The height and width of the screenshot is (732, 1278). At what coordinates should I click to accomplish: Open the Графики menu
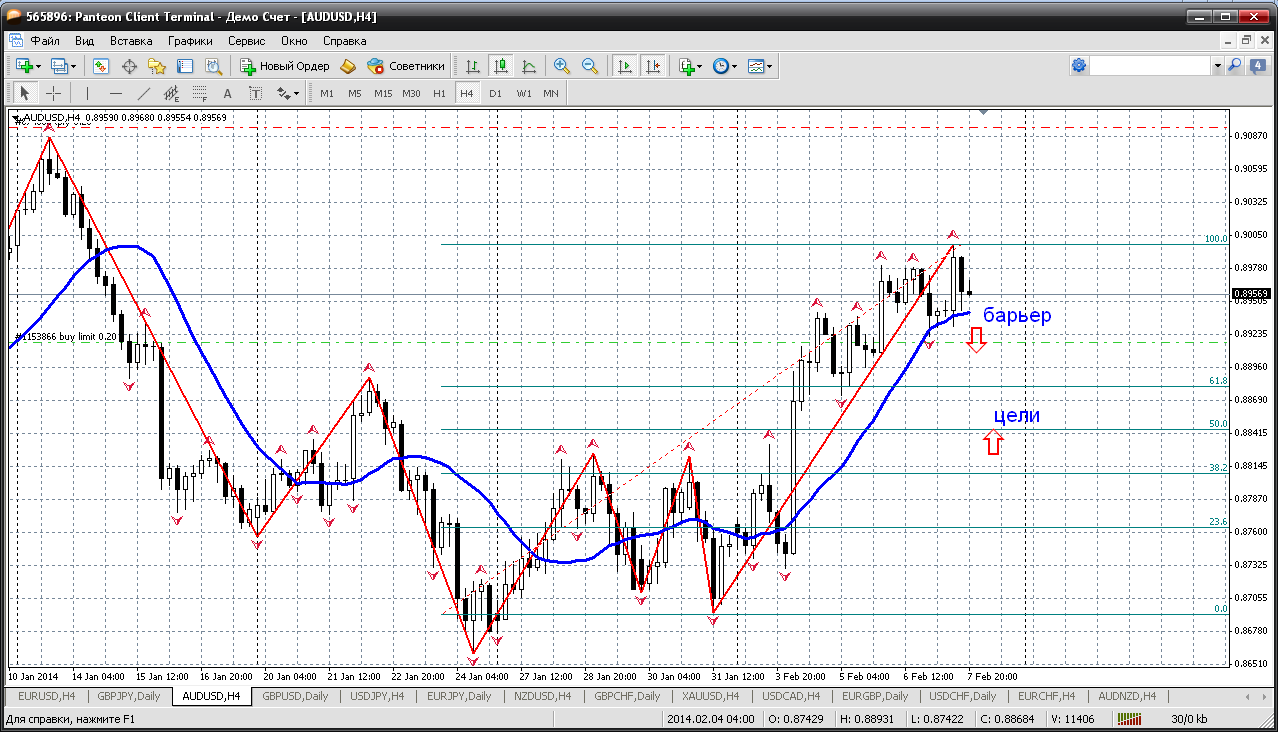190,41
